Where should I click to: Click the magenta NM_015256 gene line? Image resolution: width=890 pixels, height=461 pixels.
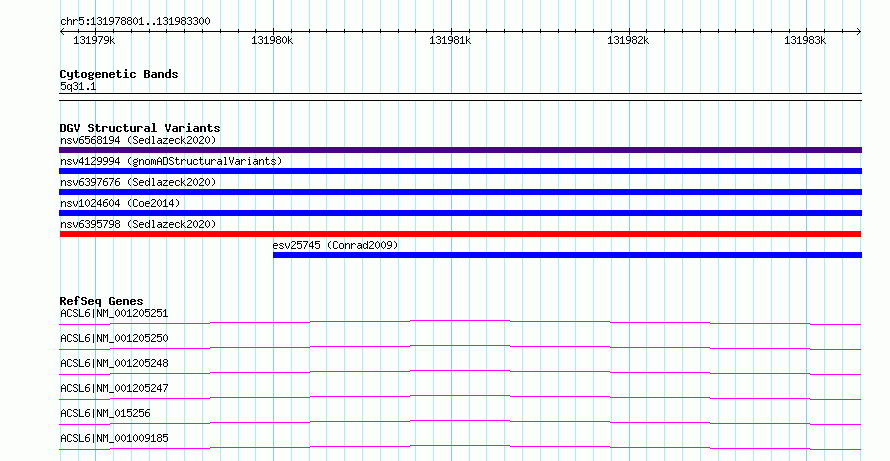point(460,421)
